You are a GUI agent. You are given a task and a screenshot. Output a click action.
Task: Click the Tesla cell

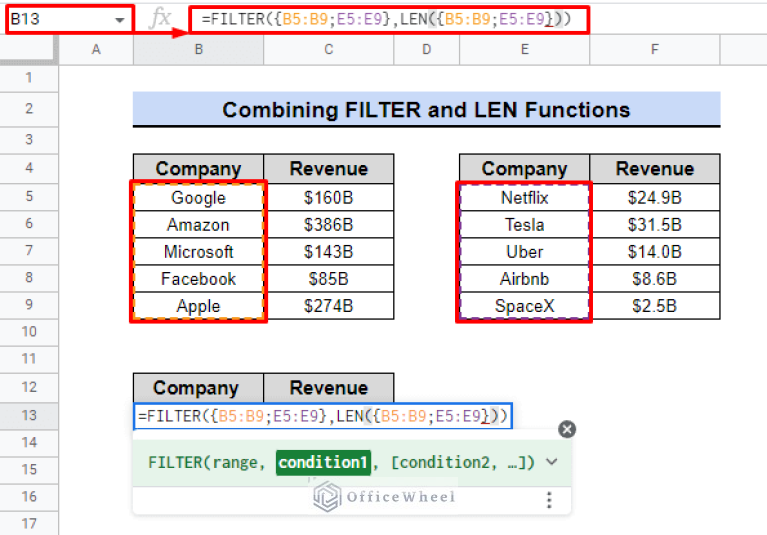point(525,224)
